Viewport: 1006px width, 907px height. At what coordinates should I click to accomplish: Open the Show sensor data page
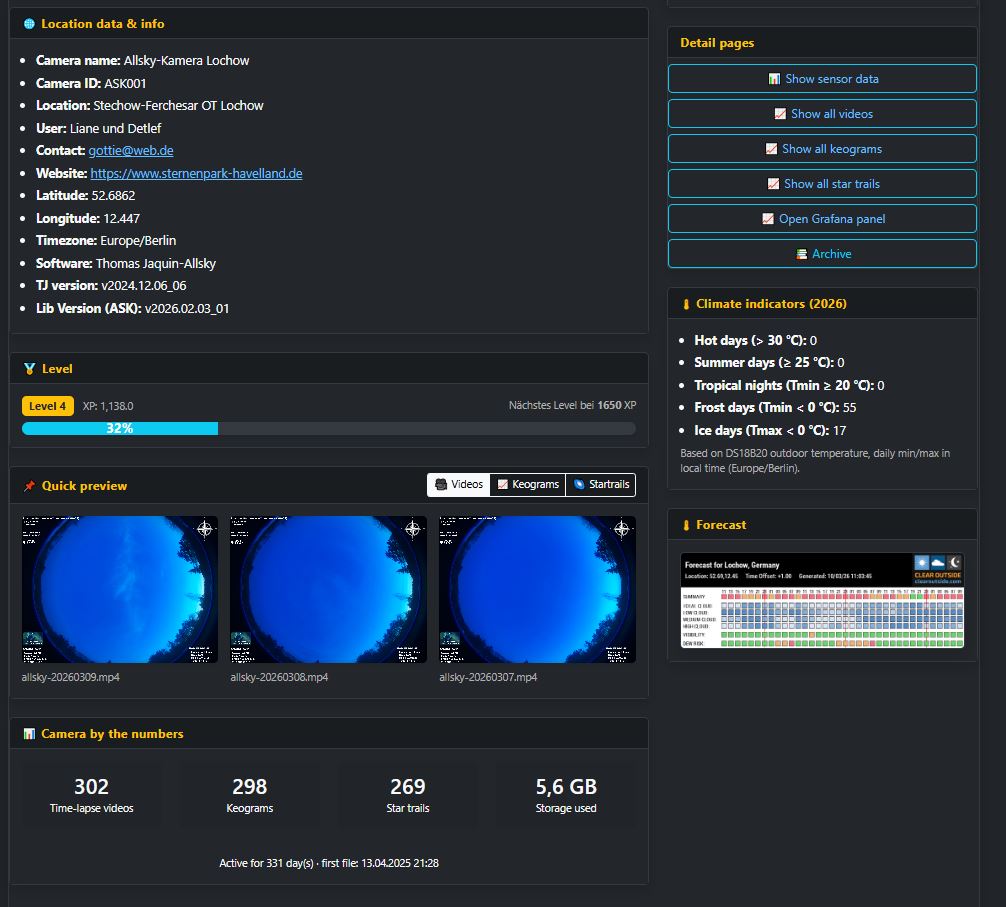(x=823, y=79)
